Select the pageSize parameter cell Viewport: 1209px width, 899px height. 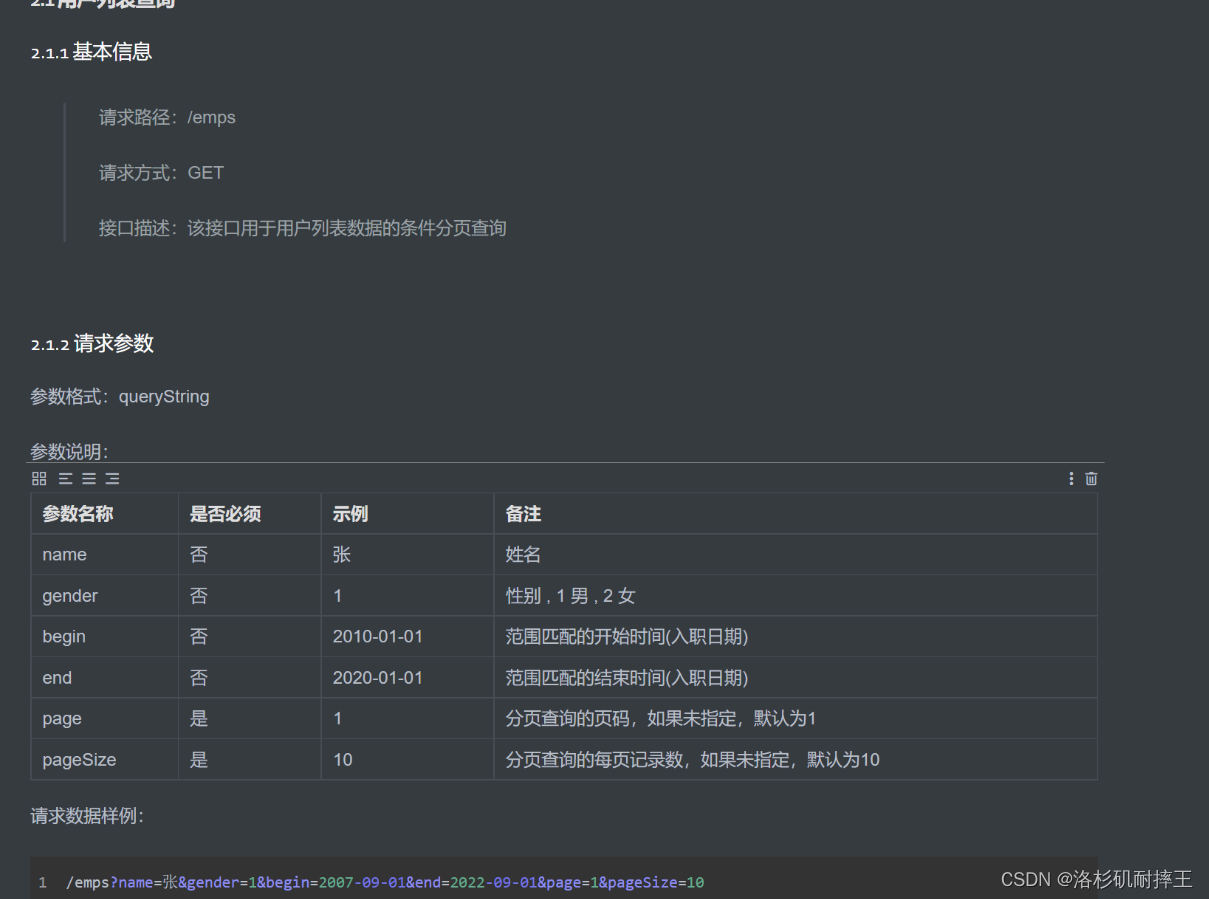(x=79, y=759)
